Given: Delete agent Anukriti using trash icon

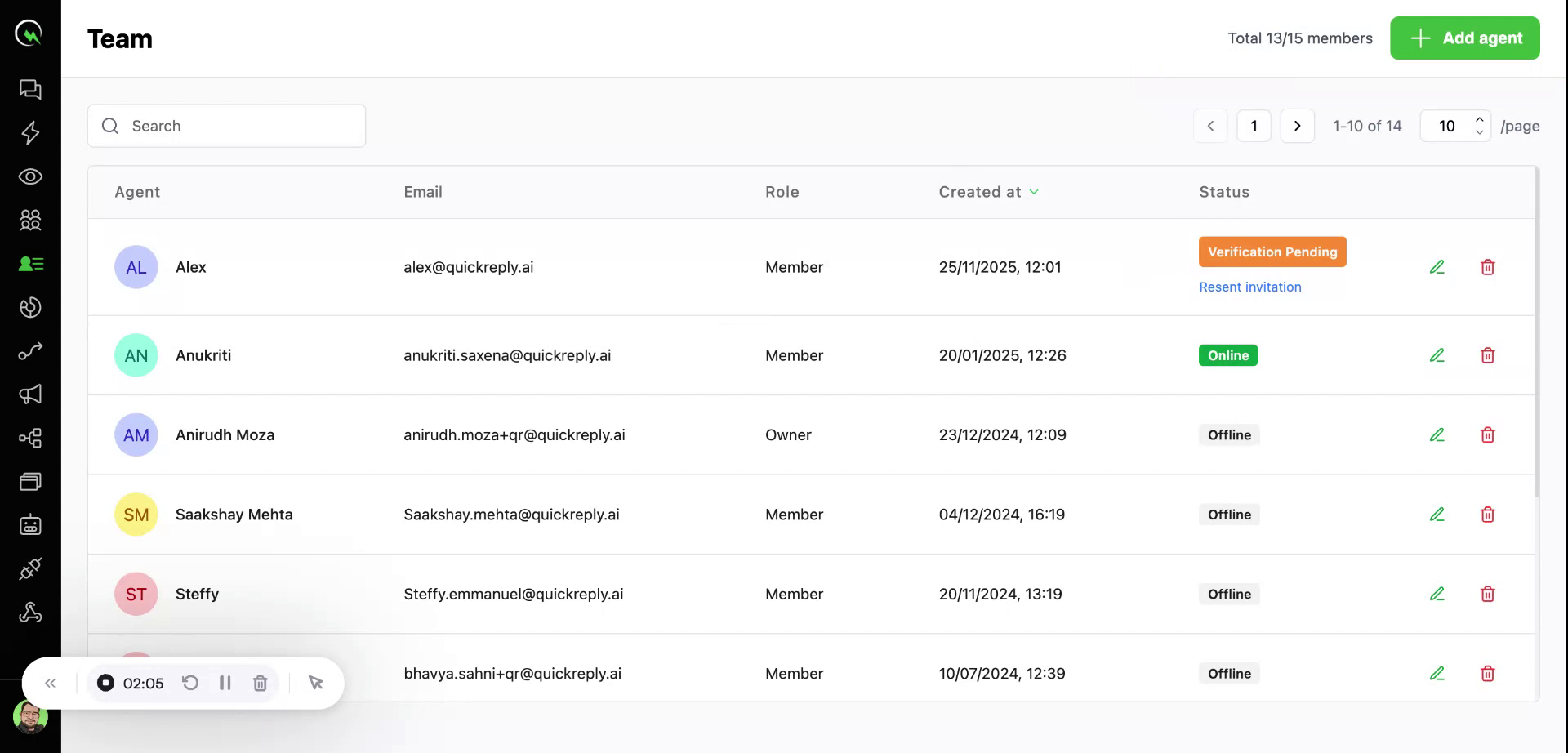Looking at the screenshot, I should (1487, 355).
